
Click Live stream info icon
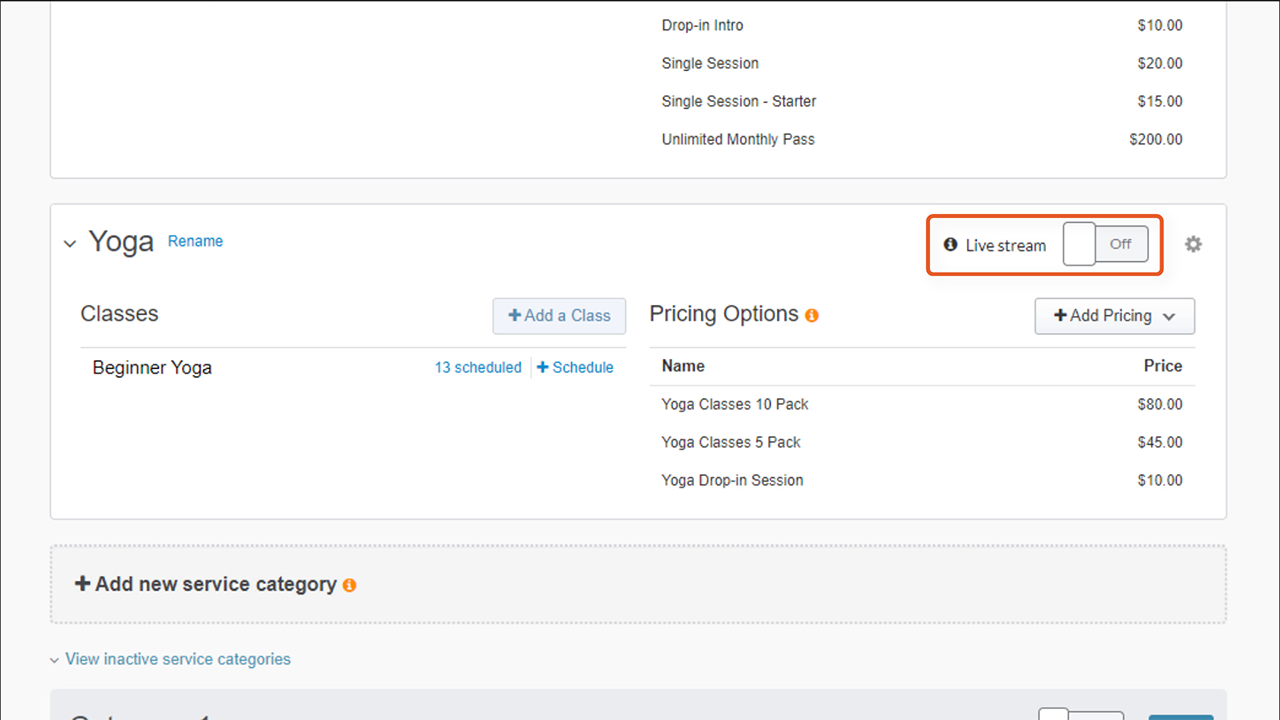951,244
